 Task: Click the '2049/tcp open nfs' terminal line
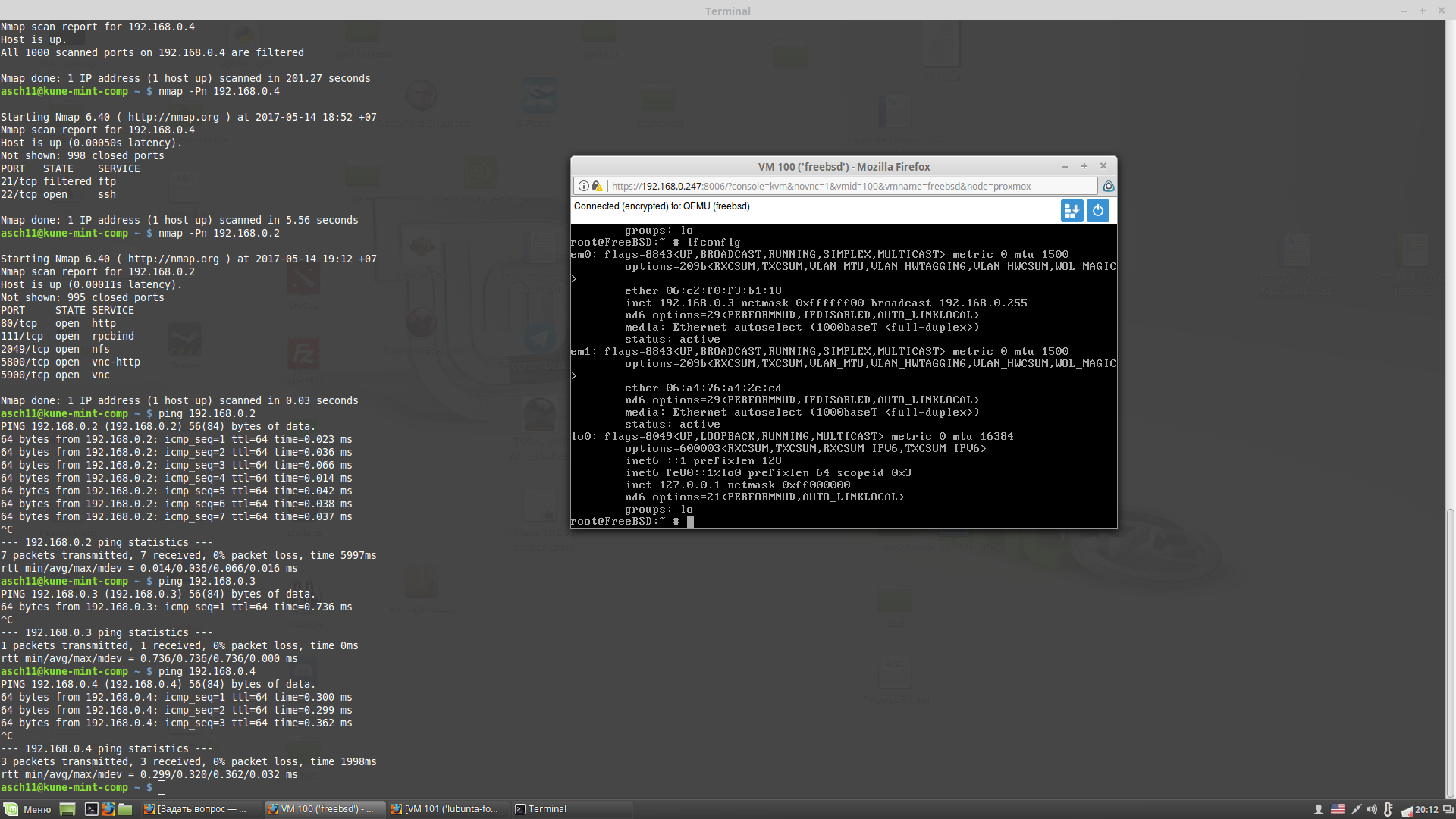pos(55,349)
